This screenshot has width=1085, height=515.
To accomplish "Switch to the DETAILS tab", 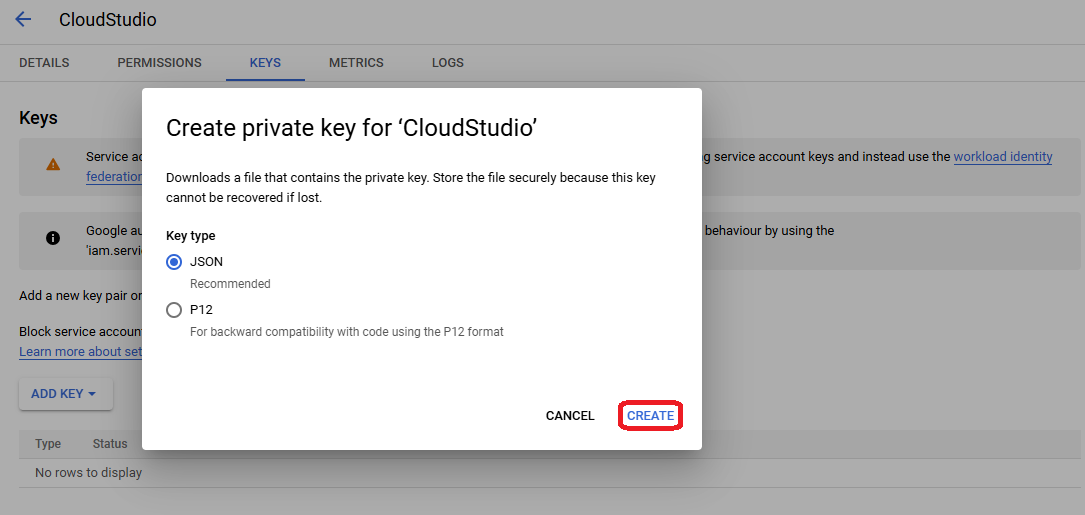I will coord(44,63).
